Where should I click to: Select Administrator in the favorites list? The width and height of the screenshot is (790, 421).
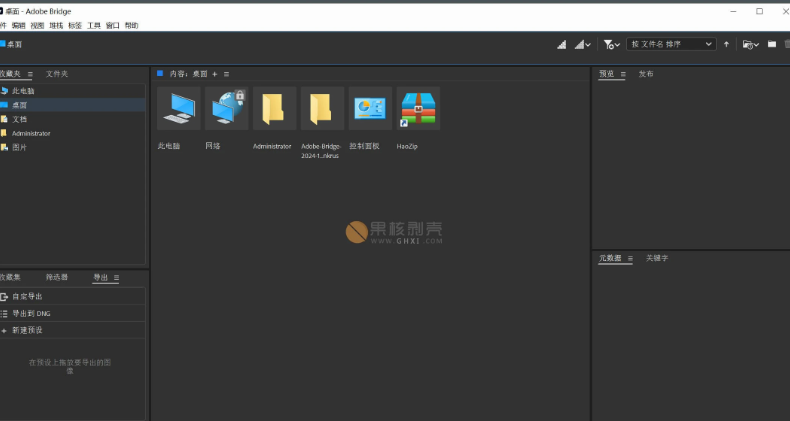(73, 133)
